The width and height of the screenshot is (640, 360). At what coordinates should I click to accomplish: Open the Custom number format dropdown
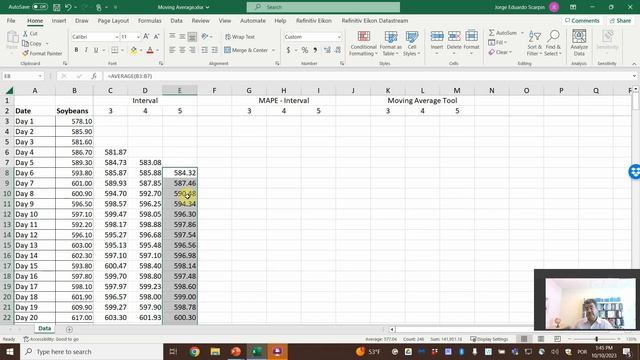pos(339,37)
